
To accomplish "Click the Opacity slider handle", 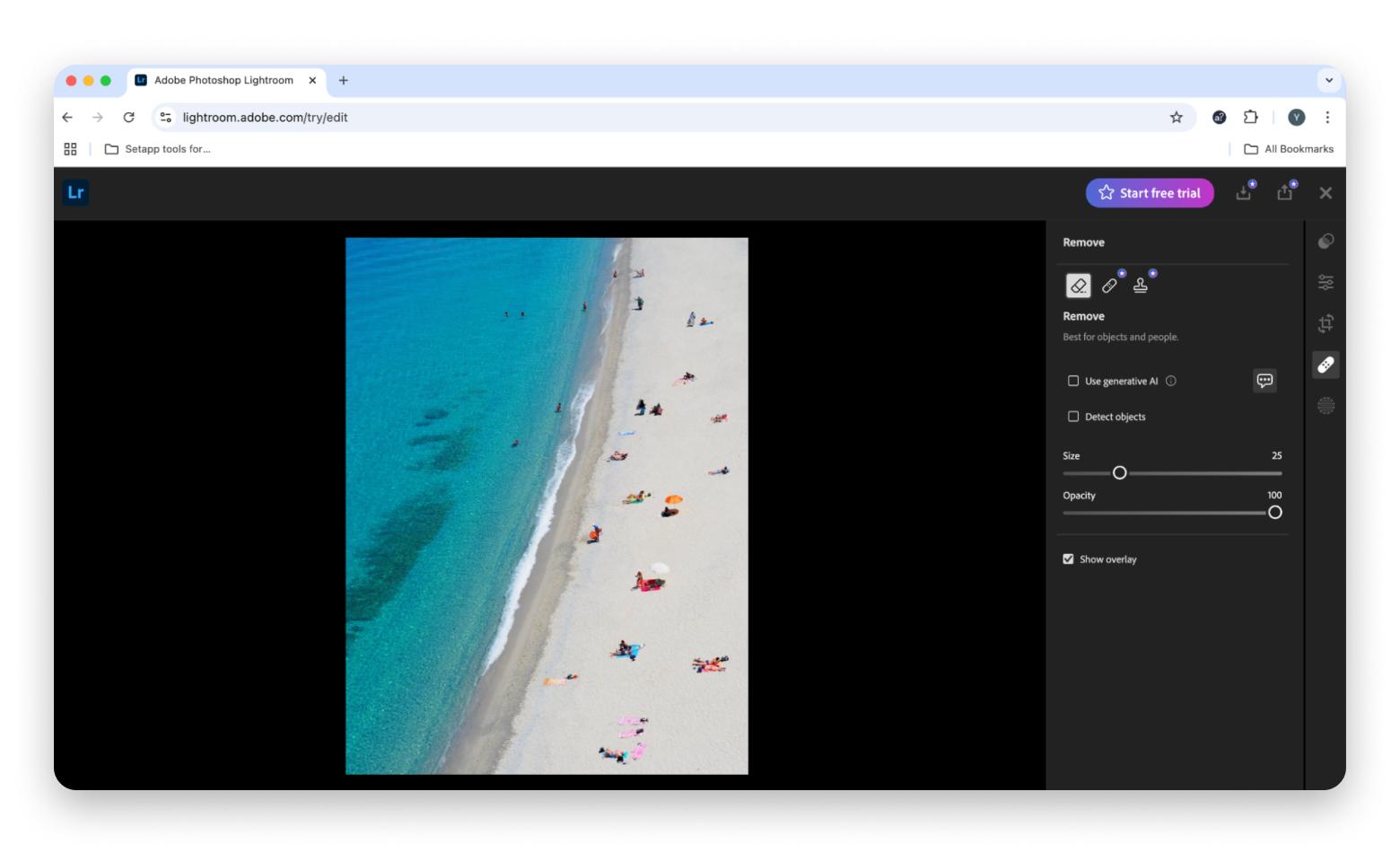I will [x=1274, y=513].
